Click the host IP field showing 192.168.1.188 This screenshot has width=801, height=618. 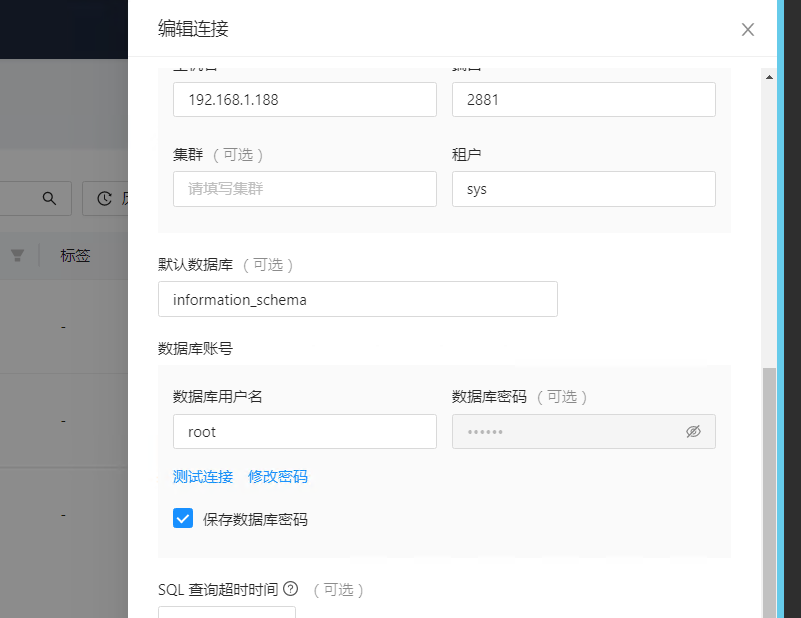304,100
